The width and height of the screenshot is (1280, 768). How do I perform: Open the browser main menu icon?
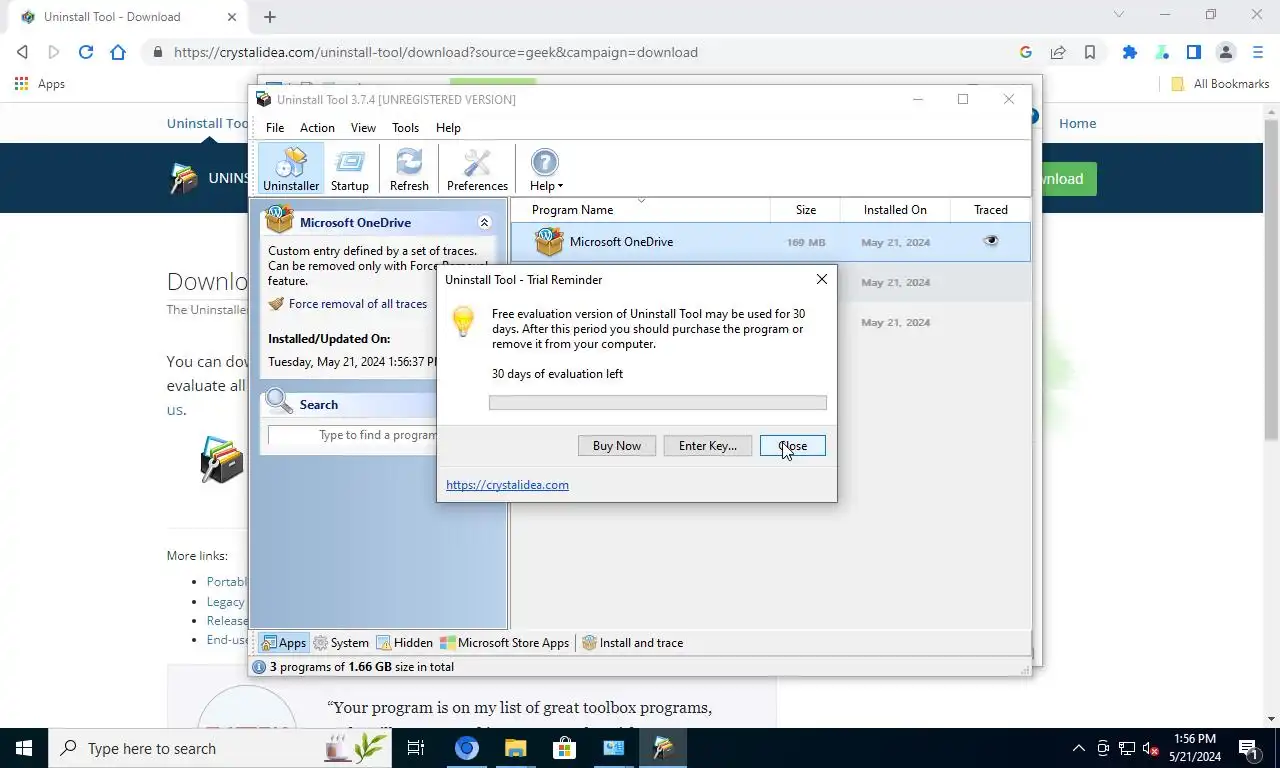pyautogui.click(x=1258, y=52)
